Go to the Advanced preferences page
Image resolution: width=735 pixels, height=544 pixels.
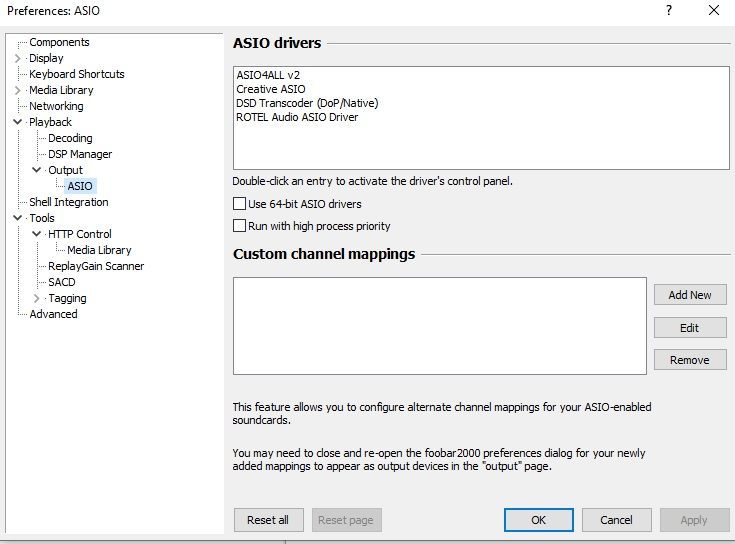point(53,314)
